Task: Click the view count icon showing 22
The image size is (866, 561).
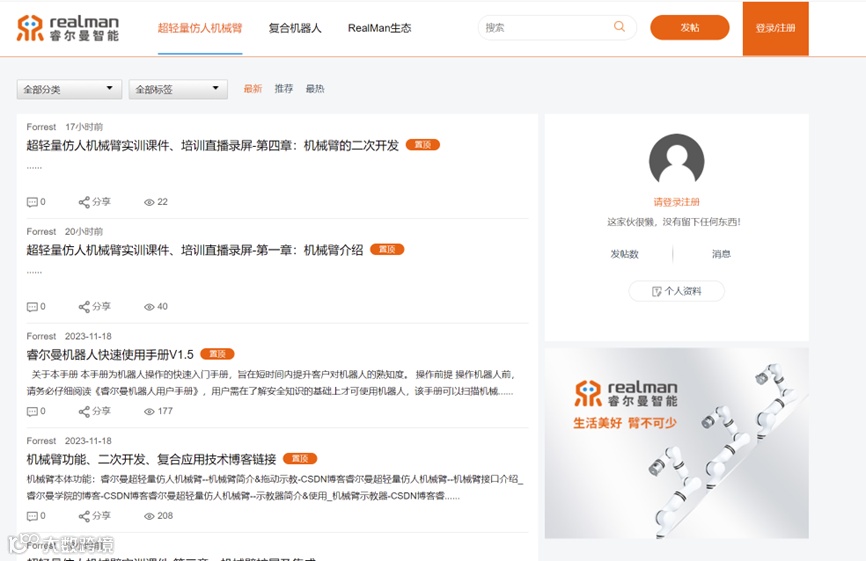Action: [x=149, y=203]
